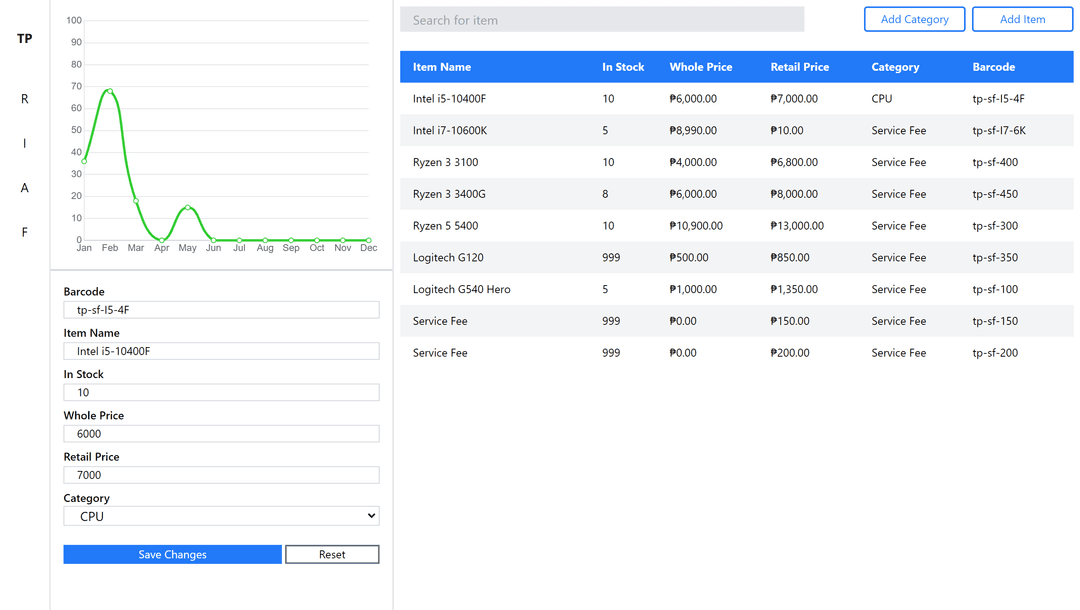
Task: Click the Barcode input field
Action: [x=221, y=310]
